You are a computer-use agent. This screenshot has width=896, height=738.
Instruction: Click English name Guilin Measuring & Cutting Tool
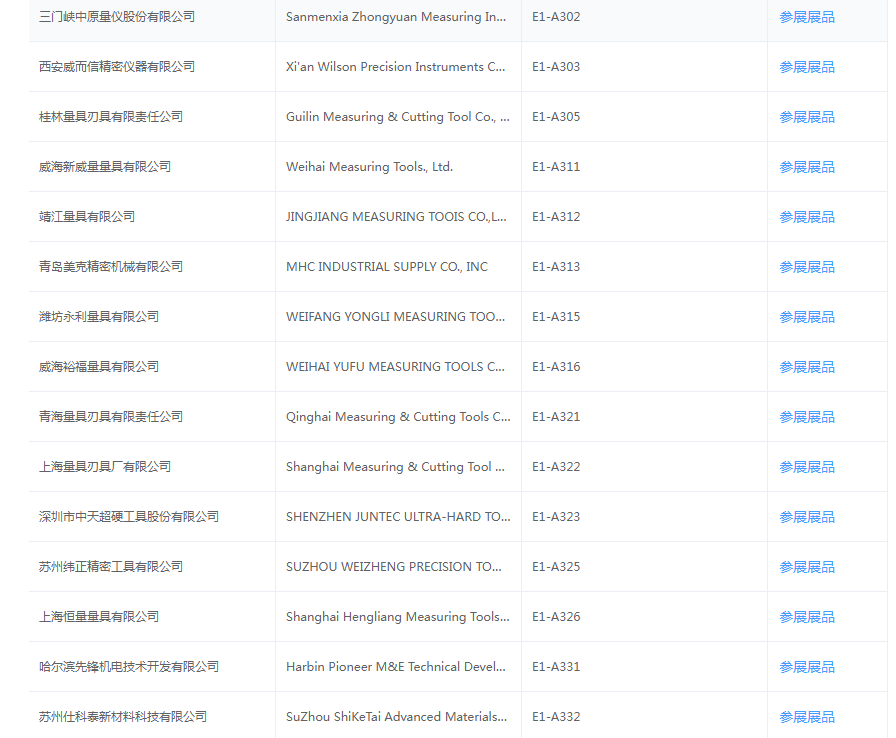tap(398, 117)
